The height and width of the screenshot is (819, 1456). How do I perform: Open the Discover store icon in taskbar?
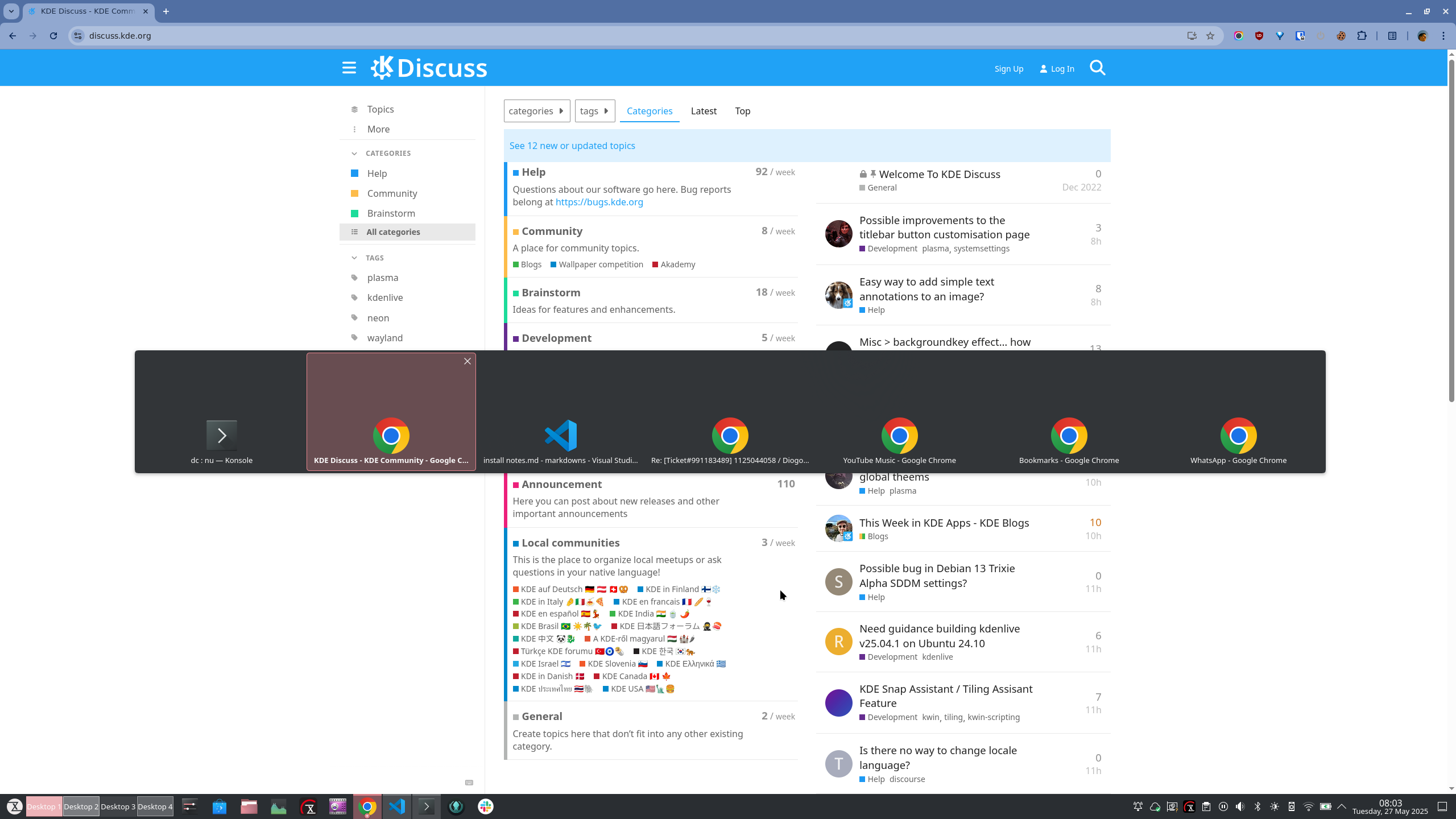(x=220, y=806)
